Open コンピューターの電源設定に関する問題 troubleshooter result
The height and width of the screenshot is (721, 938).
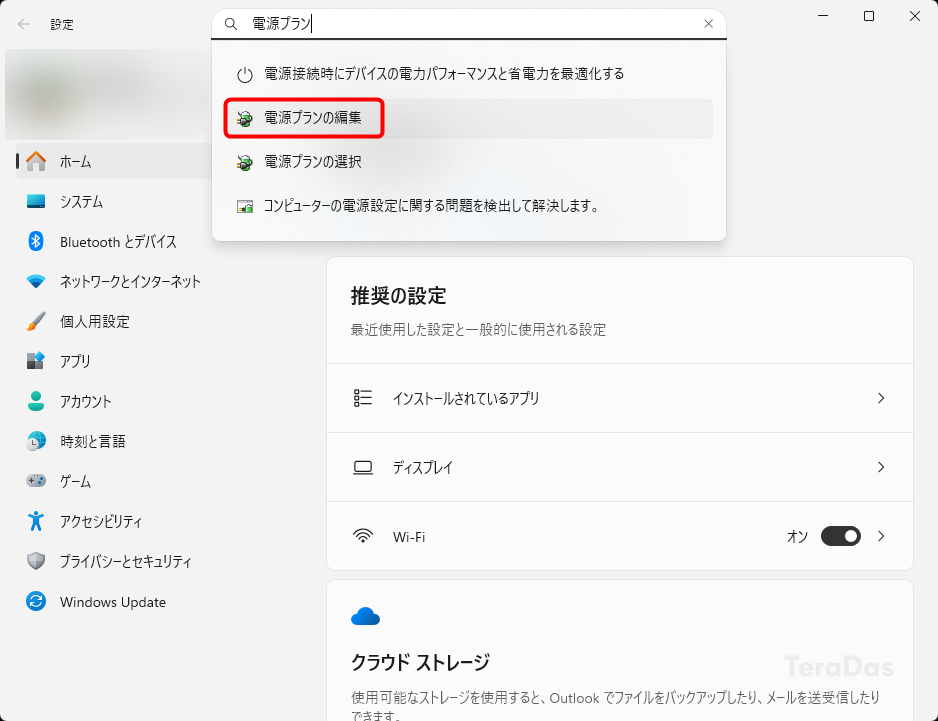[469, 206]
